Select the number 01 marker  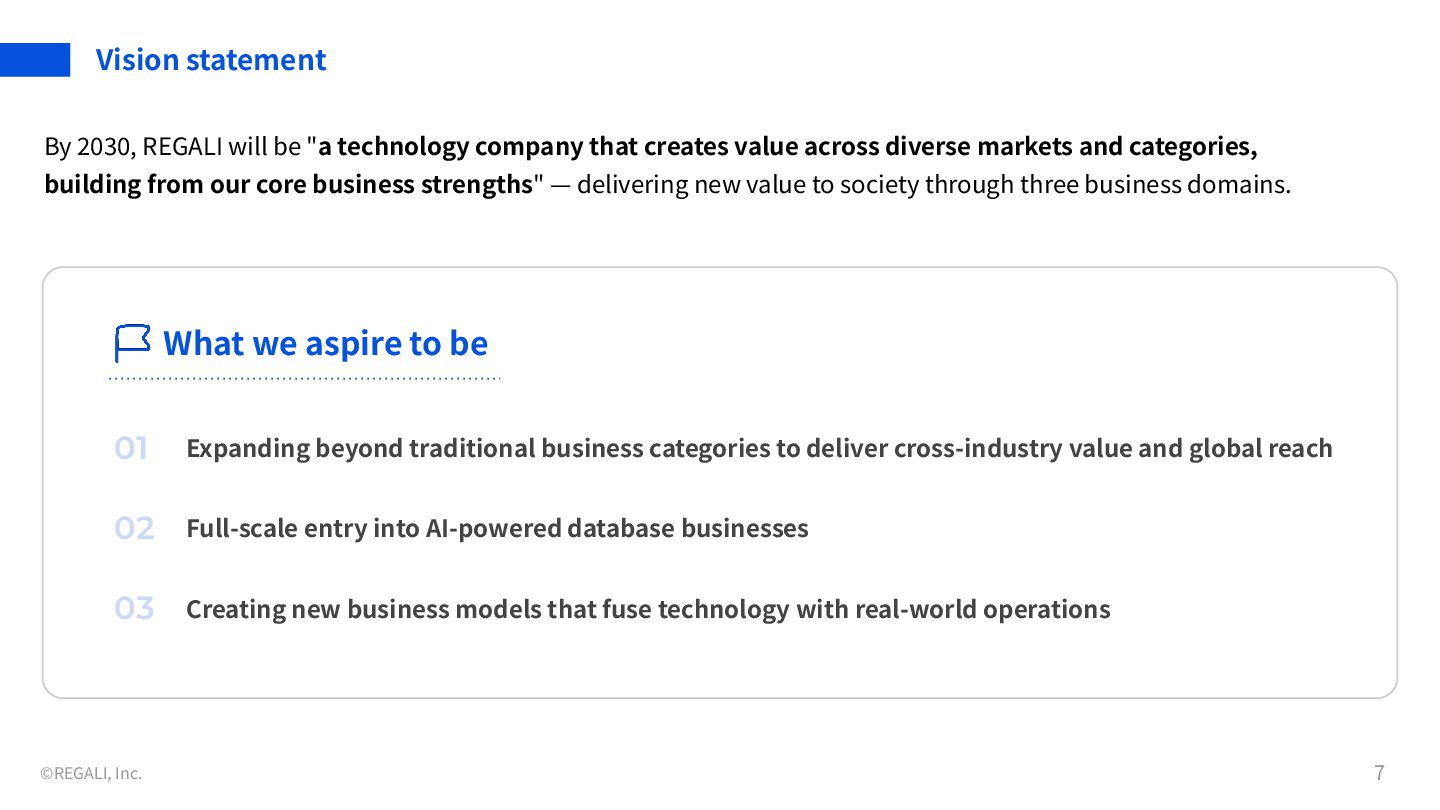click(131, 448)
